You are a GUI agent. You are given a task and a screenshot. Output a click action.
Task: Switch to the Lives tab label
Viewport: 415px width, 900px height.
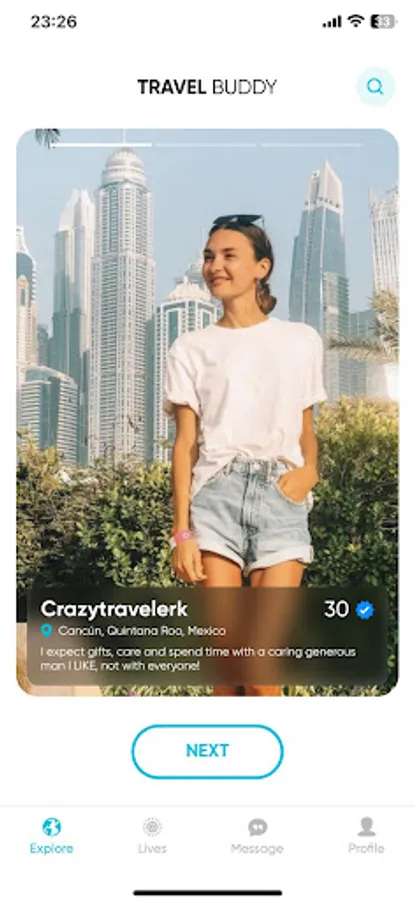152,848
